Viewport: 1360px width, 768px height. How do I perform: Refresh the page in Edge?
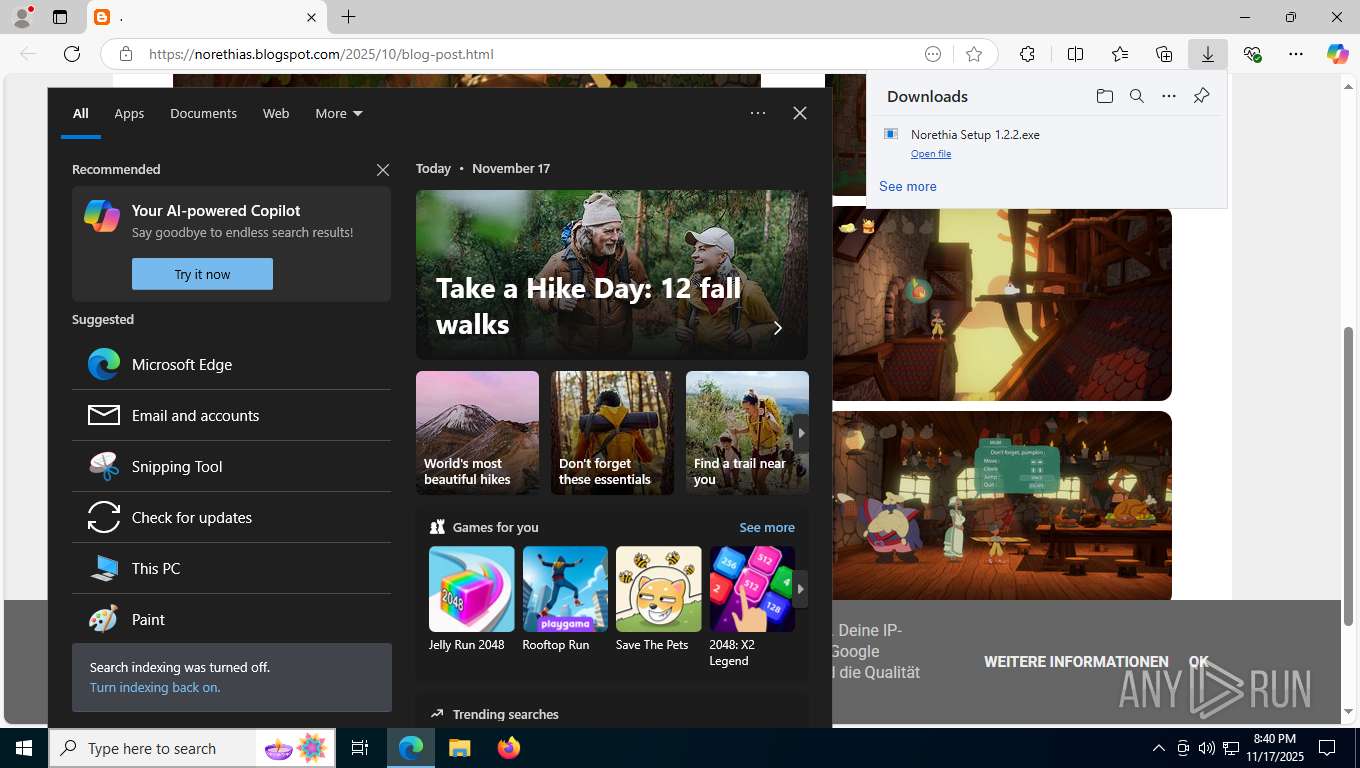72,54
